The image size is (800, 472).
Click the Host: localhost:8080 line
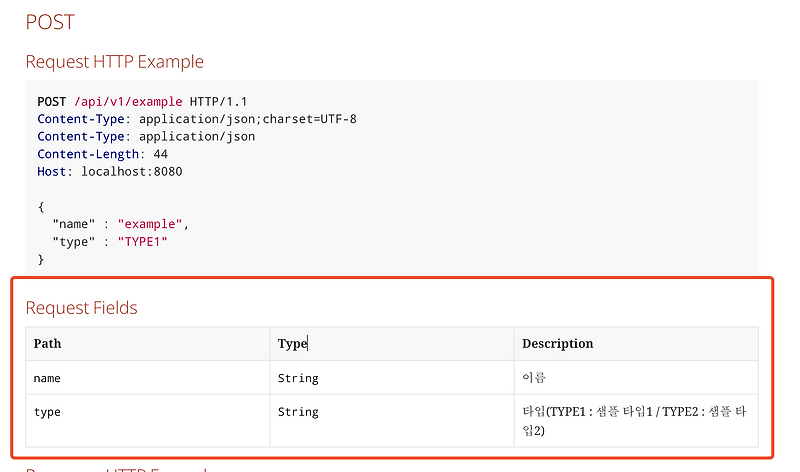pyautogui.click(x=110, y=171)
